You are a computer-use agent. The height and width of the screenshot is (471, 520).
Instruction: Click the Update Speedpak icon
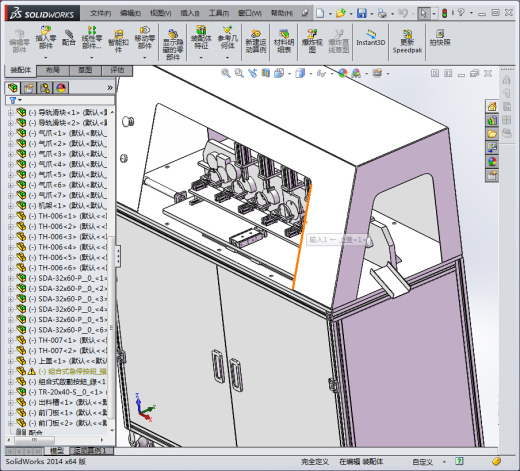pyautogui.click(x=407, y=41)
